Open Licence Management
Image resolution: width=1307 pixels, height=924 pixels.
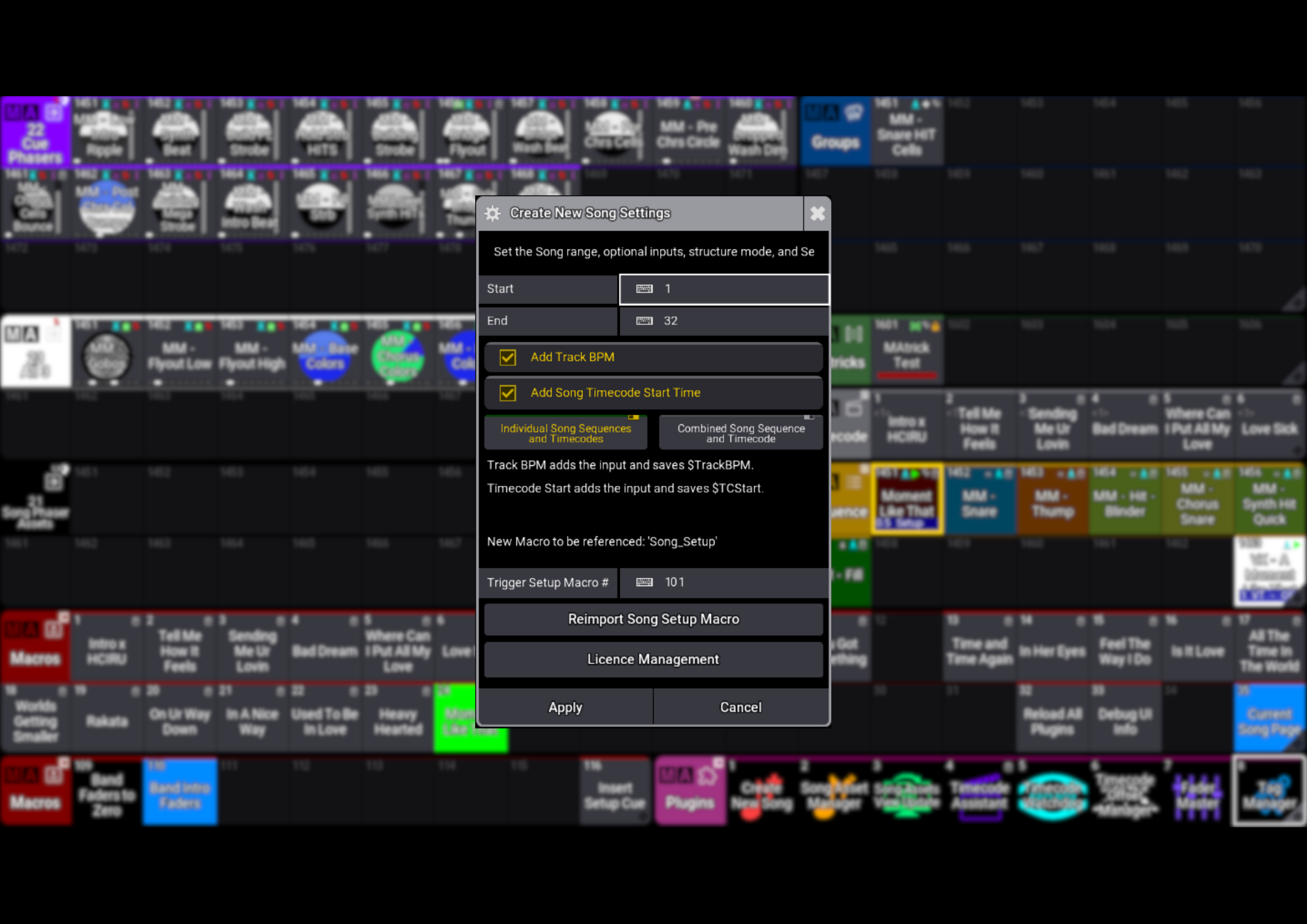click(x=653, y=659)
